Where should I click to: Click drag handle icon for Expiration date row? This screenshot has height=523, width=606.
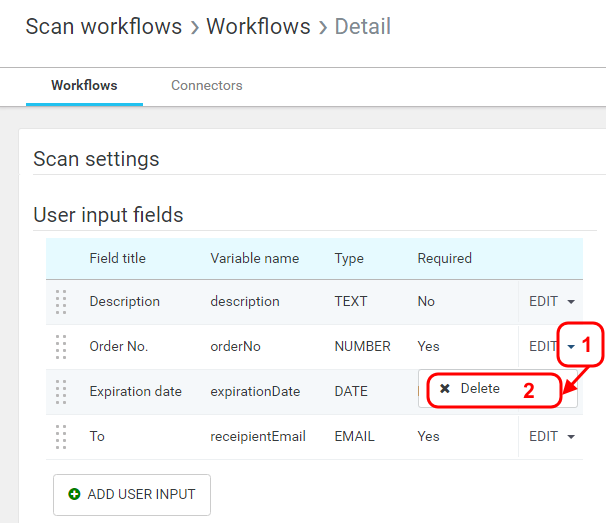pos(61,391)
